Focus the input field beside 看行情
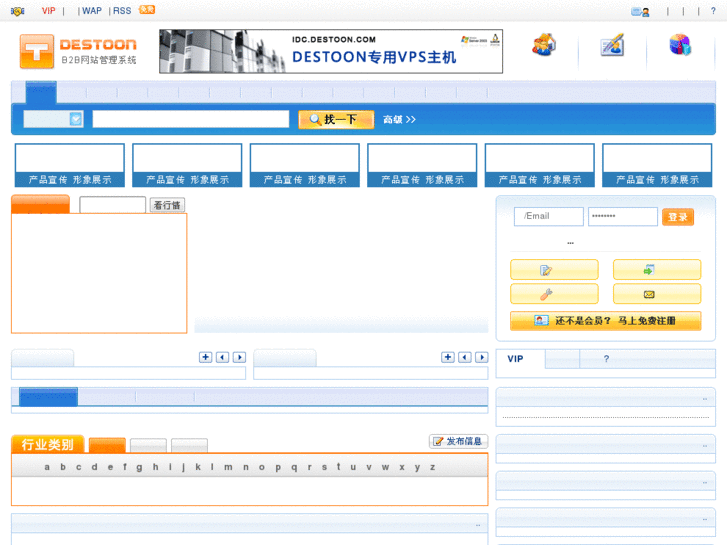Screen dimensions: 727x545 [x=113, y=205]
